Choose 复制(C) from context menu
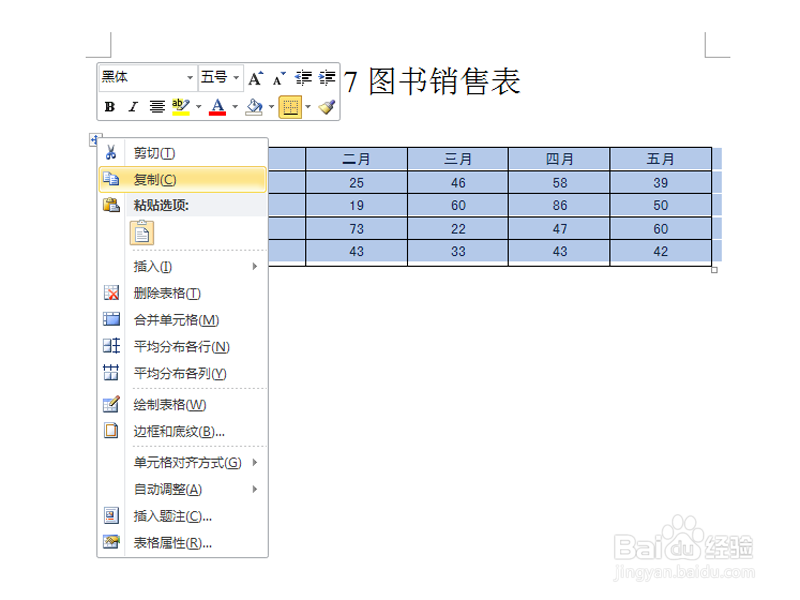800x600 pixels. point(183,180)
